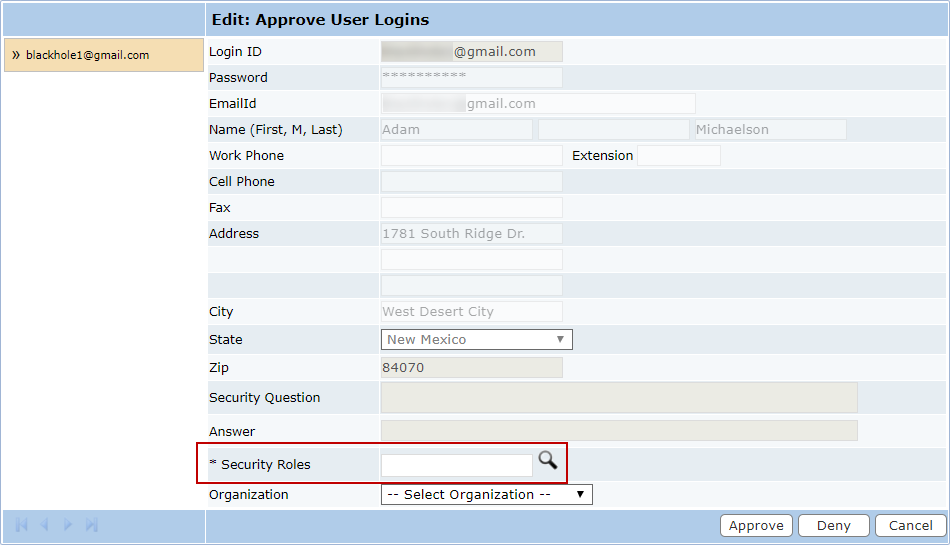
Task: Expand the Select Organization dropdown
Action: tap(486, 495)
